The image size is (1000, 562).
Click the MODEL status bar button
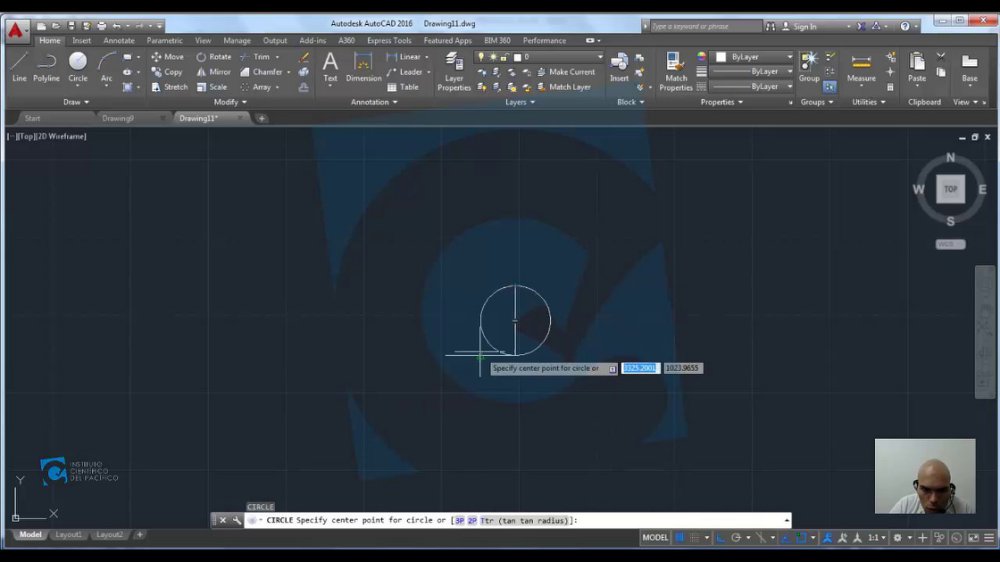click(x=655, y=538)
